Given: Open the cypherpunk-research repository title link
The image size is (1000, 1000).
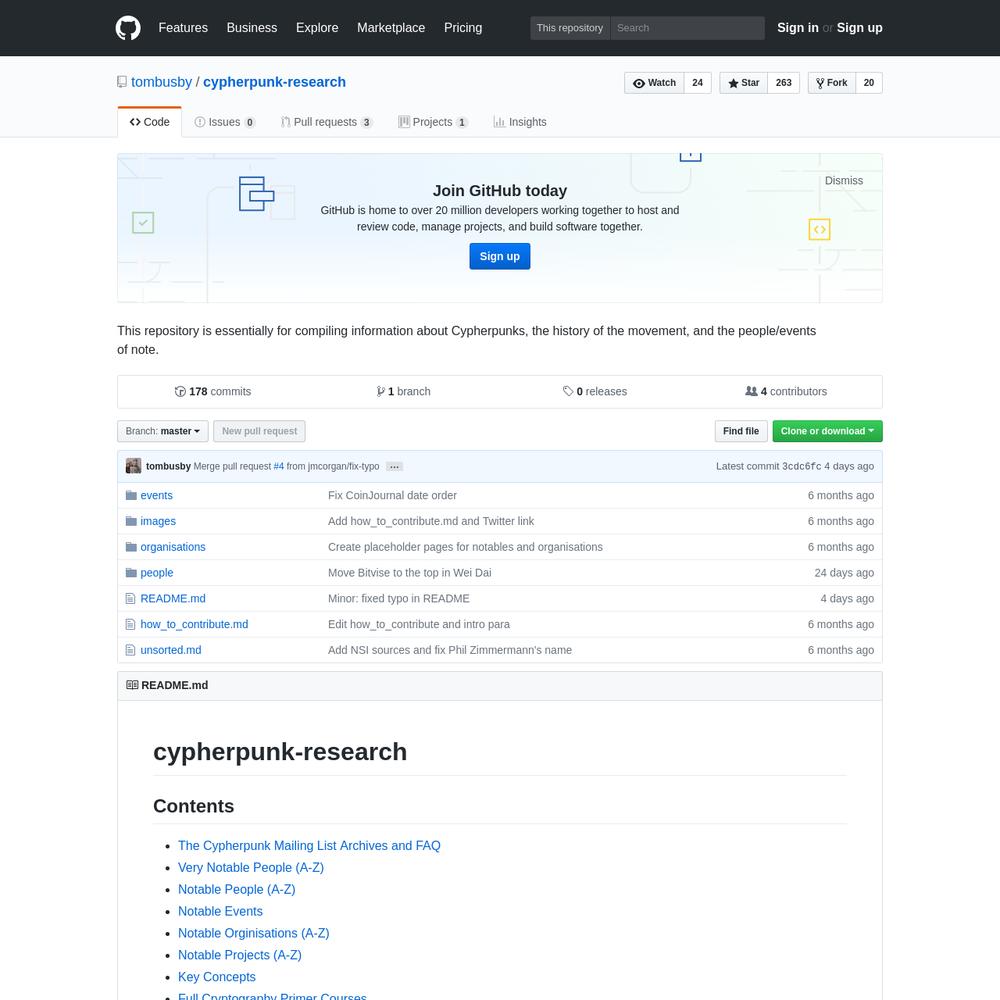Looking at the screenshot, I should click(x=274, y=82).
